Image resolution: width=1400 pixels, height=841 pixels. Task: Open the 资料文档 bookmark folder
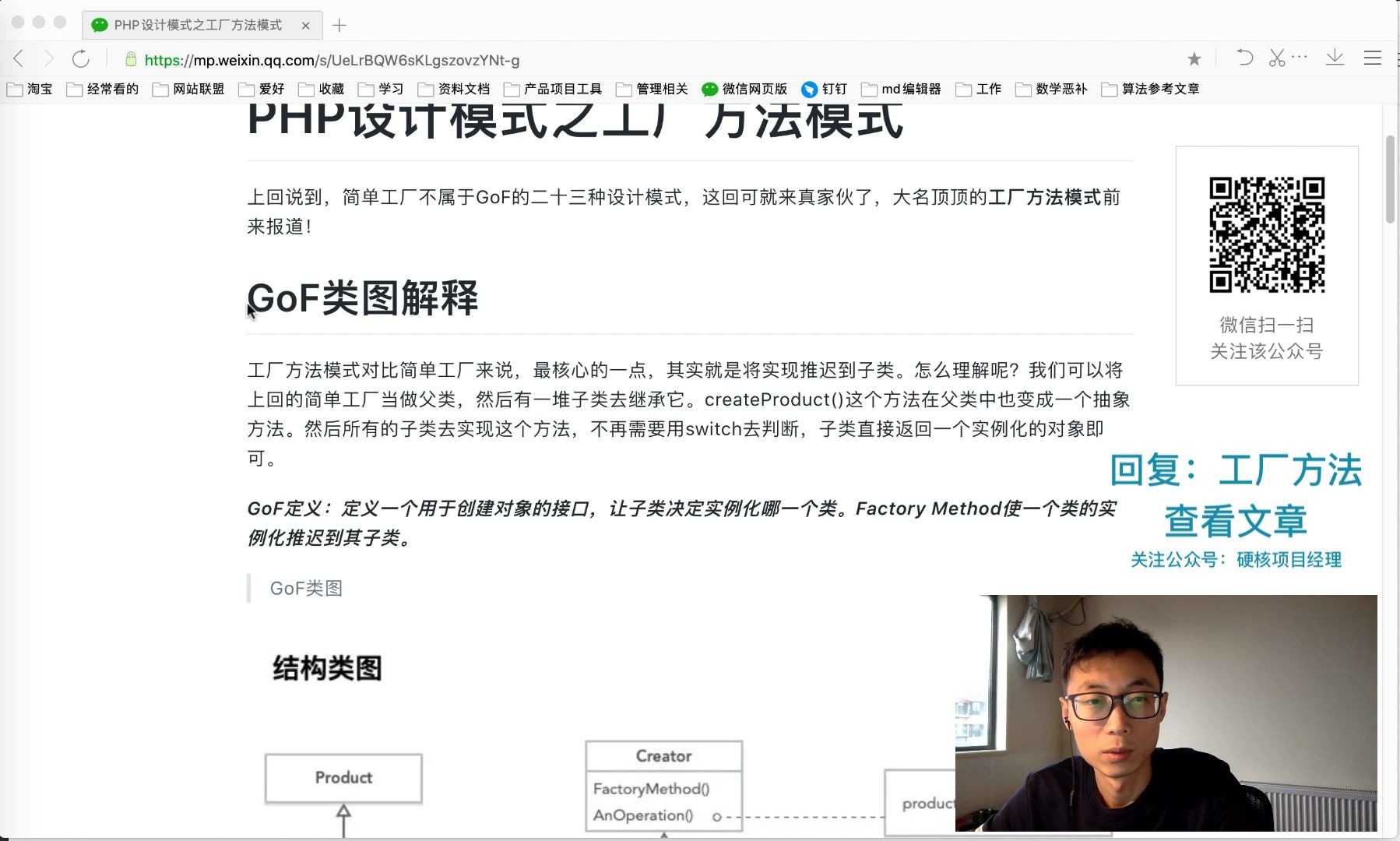454,89
